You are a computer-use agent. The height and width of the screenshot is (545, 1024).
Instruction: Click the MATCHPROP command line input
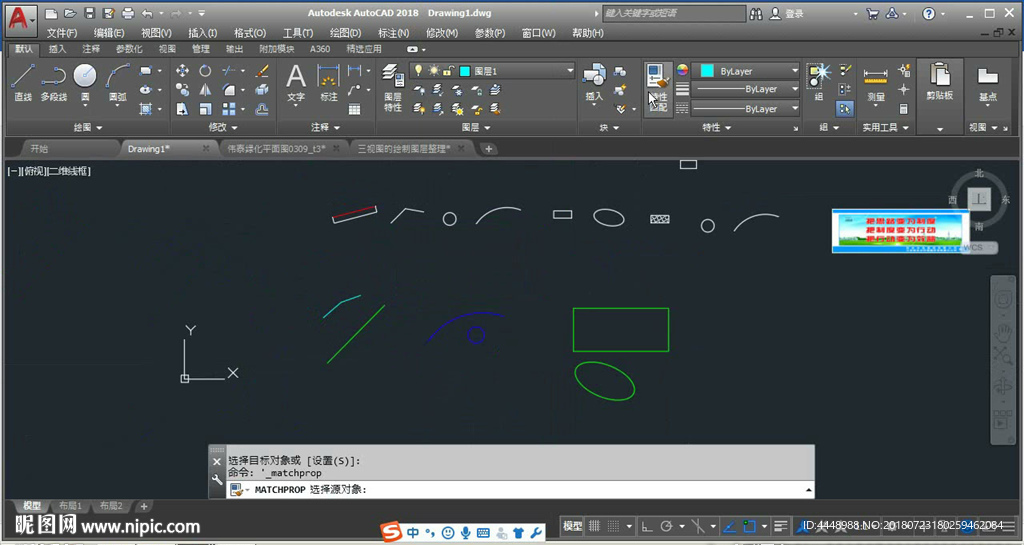(x=520, y=490)
